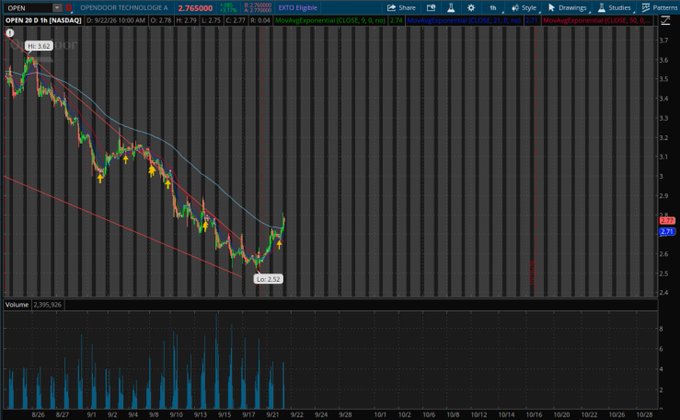Click the green EMA value 2.74
Screen dimensions: 680x420
point(396,20)
